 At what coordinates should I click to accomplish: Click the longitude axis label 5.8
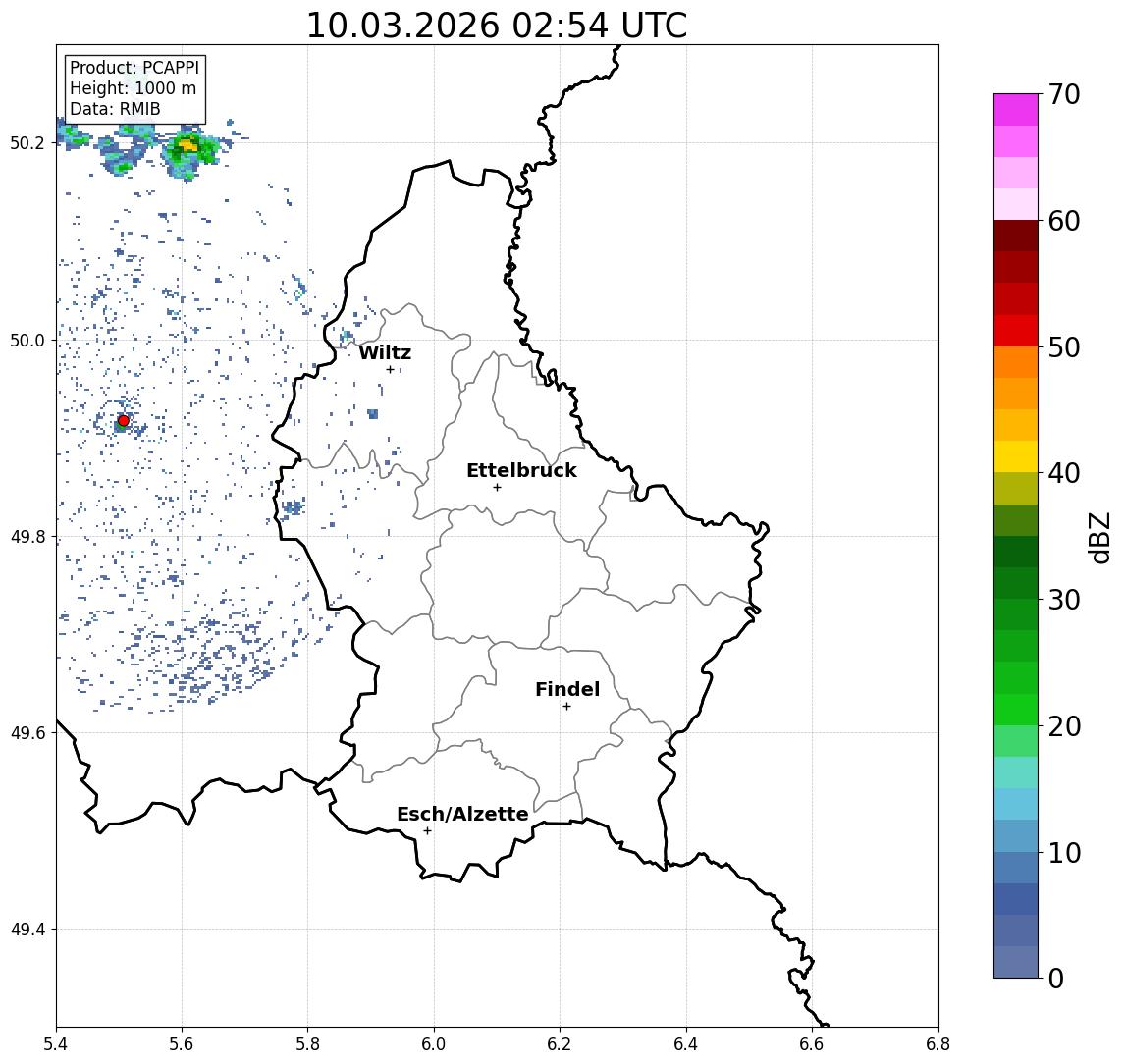(x=308, y=1044)
